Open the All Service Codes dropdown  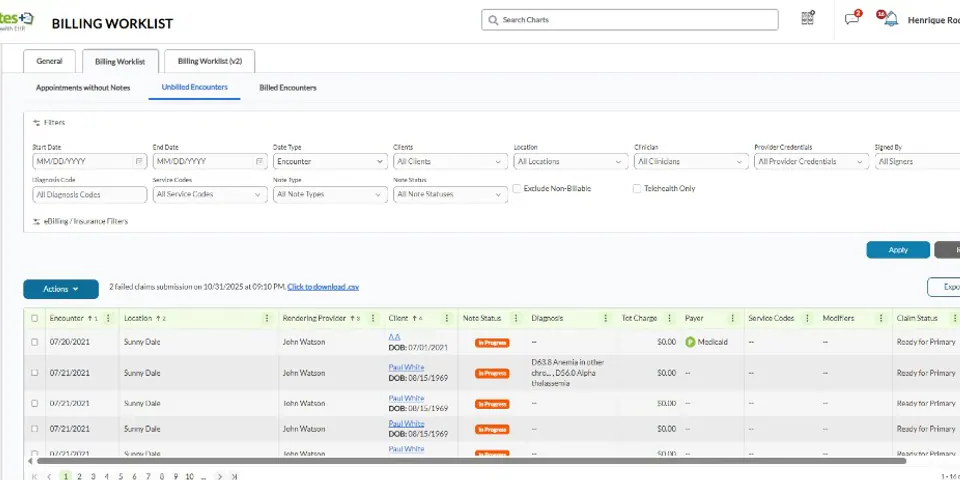(x=209, y=195)
